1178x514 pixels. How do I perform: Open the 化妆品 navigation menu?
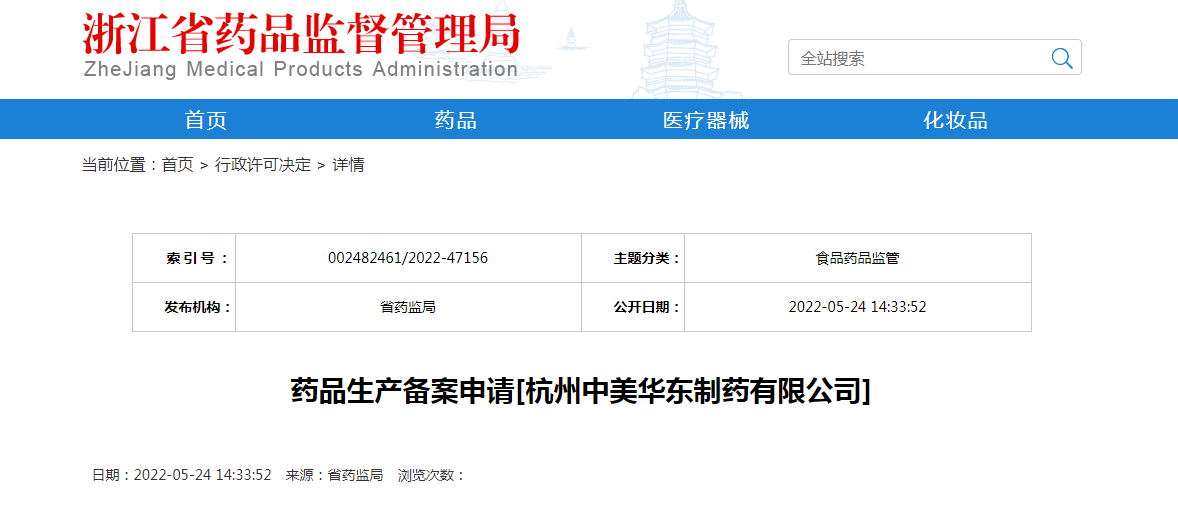(x=955, y=120)
